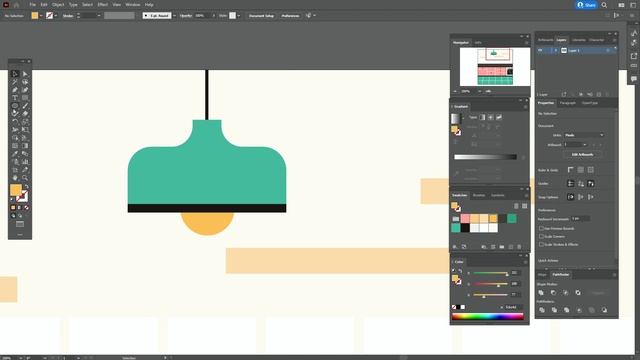Choose Freeform Gradient type icon
The height and width of the screenshot is (360, 640).
point(499,117)
